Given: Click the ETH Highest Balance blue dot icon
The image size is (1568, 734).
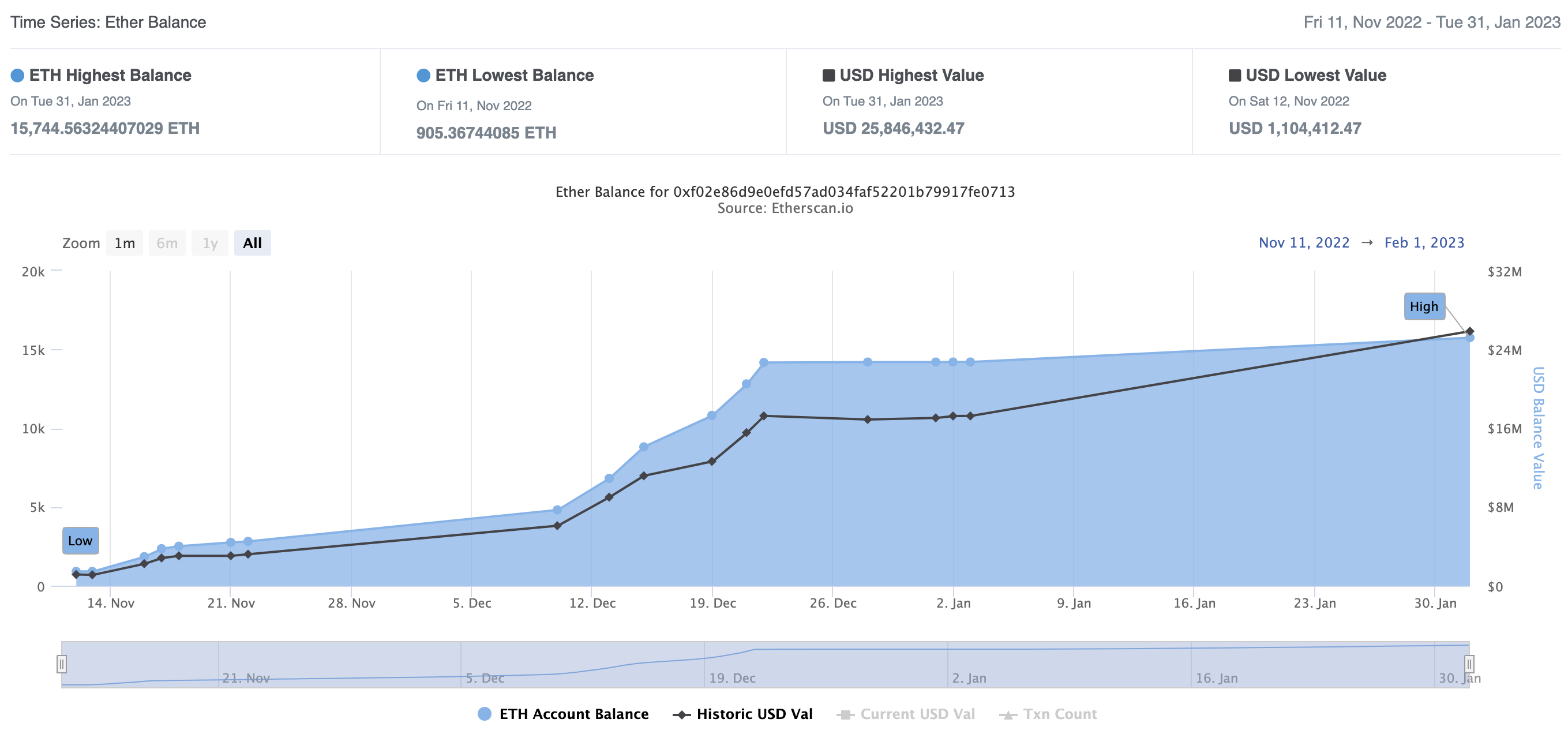Looking at the screenshot, I should pos(18,76).
